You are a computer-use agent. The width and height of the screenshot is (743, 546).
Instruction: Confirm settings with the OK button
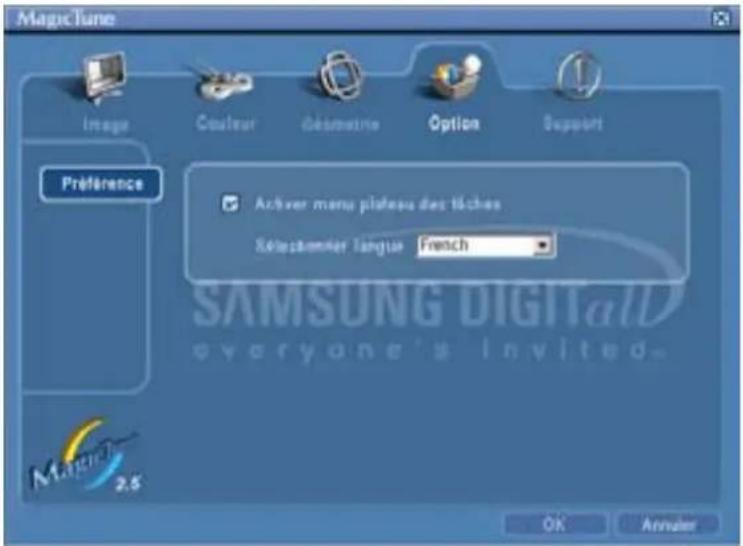coord(554,524)
